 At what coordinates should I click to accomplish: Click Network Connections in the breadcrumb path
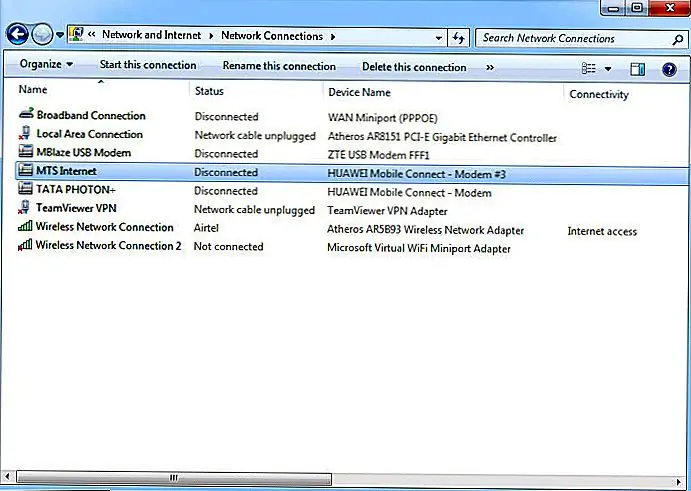pos(271,36)
